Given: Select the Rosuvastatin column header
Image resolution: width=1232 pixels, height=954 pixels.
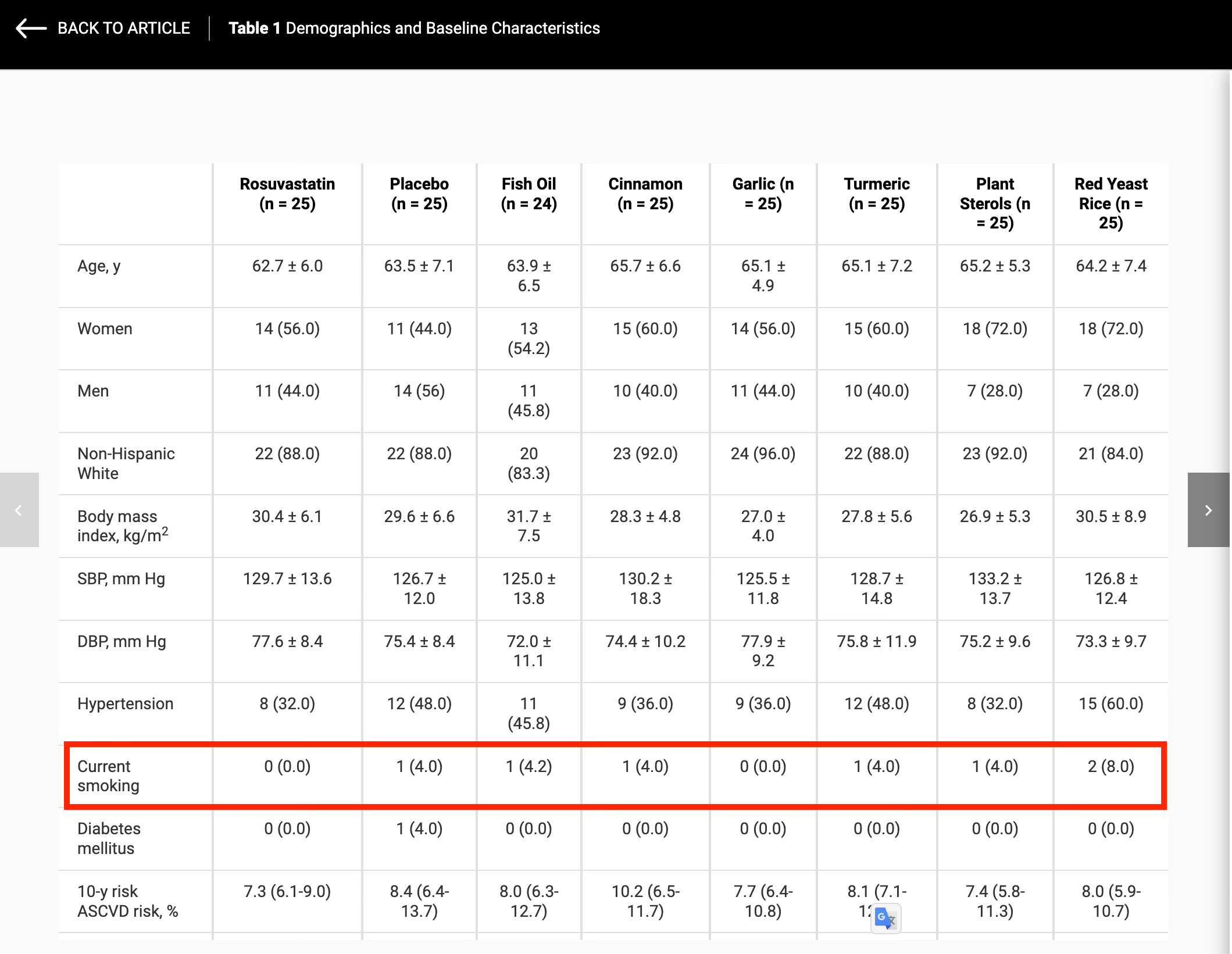Looking at the screenshot, I should click(x=287, y=194).
